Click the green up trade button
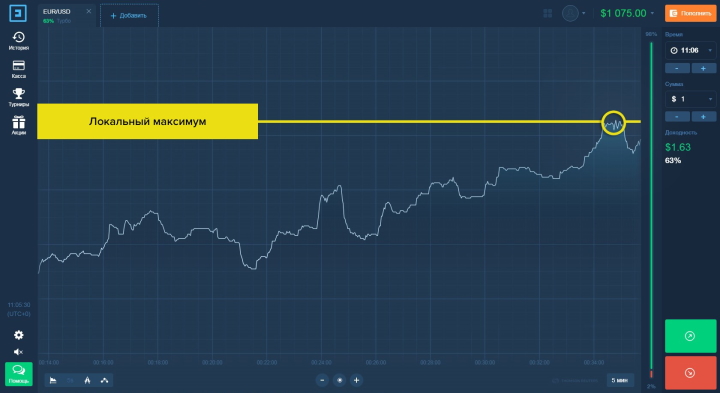Screen dimensions: 720x393 point(691,336)
